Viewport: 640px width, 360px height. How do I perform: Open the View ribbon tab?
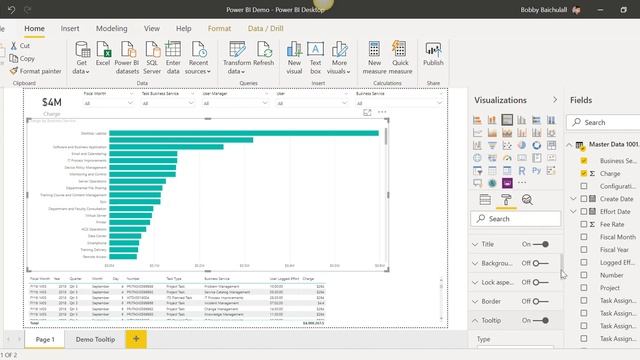pyautogui.click(x=151, y=29)
